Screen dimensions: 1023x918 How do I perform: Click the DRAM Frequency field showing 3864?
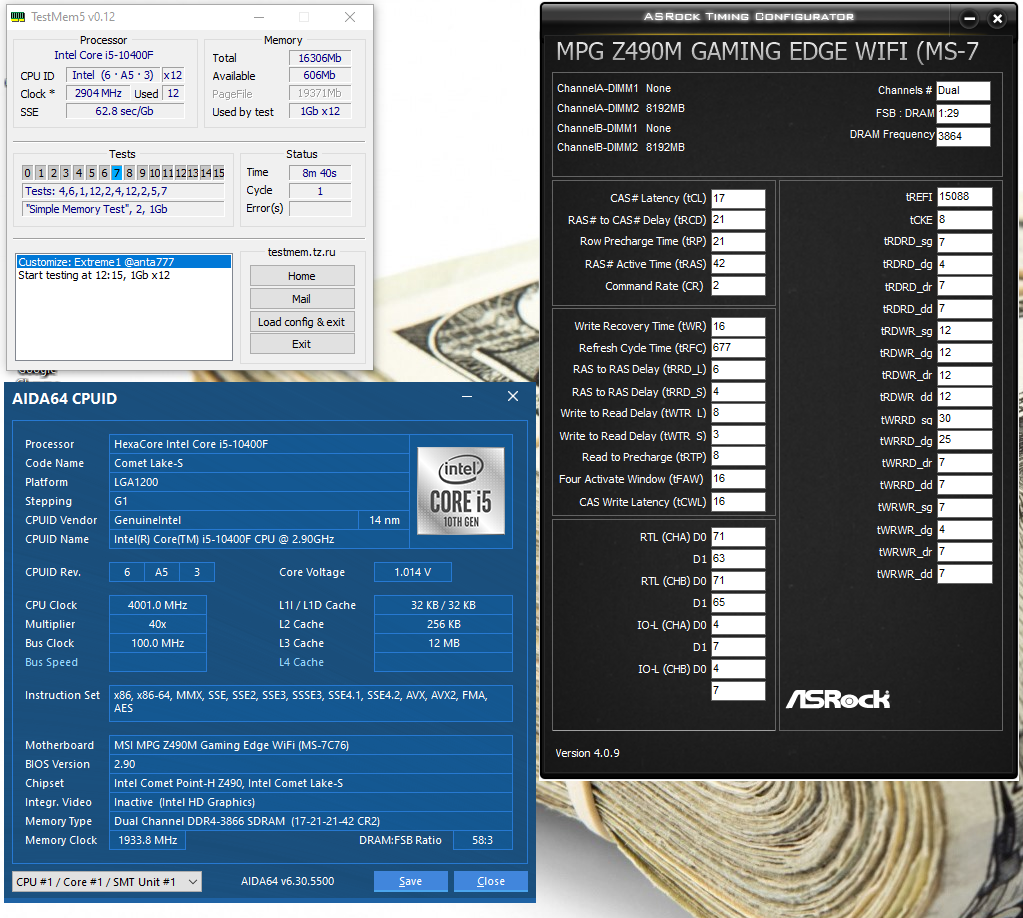click(x=963, y=136)
